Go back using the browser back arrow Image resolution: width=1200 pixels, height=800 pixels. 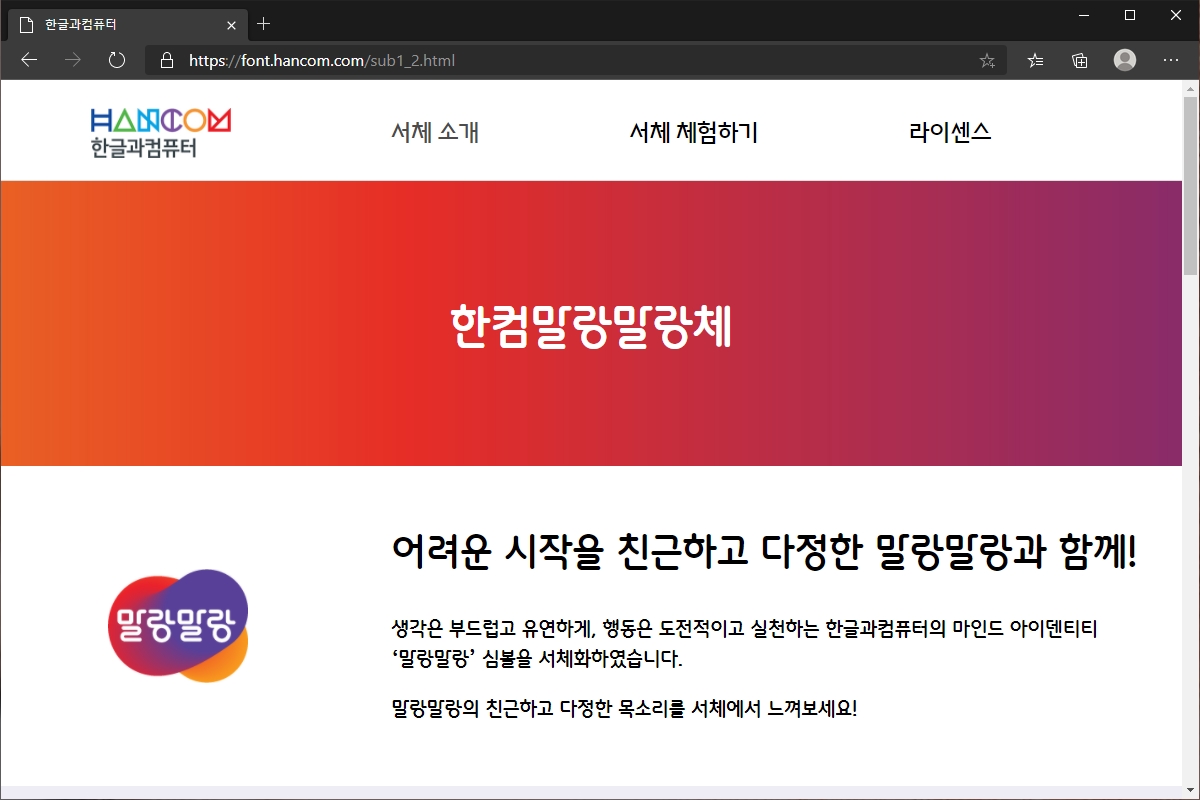coord(29,60)
